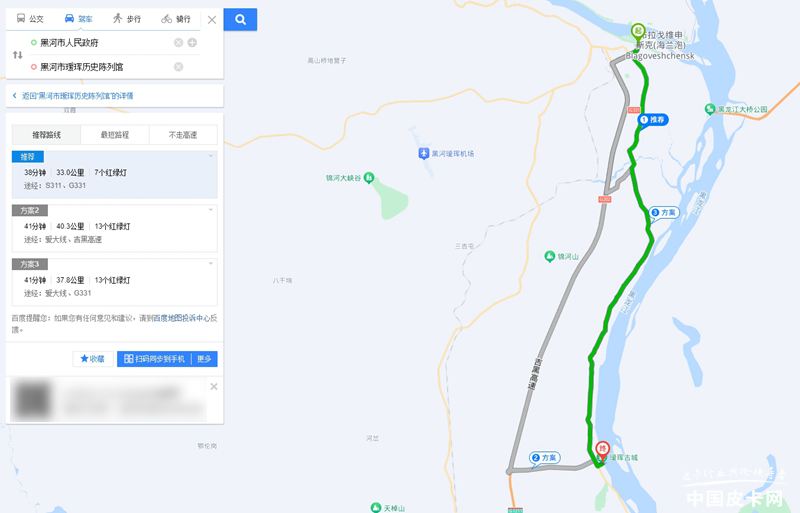Click the 锦河大峡谷 scenic spot marker

369,178
